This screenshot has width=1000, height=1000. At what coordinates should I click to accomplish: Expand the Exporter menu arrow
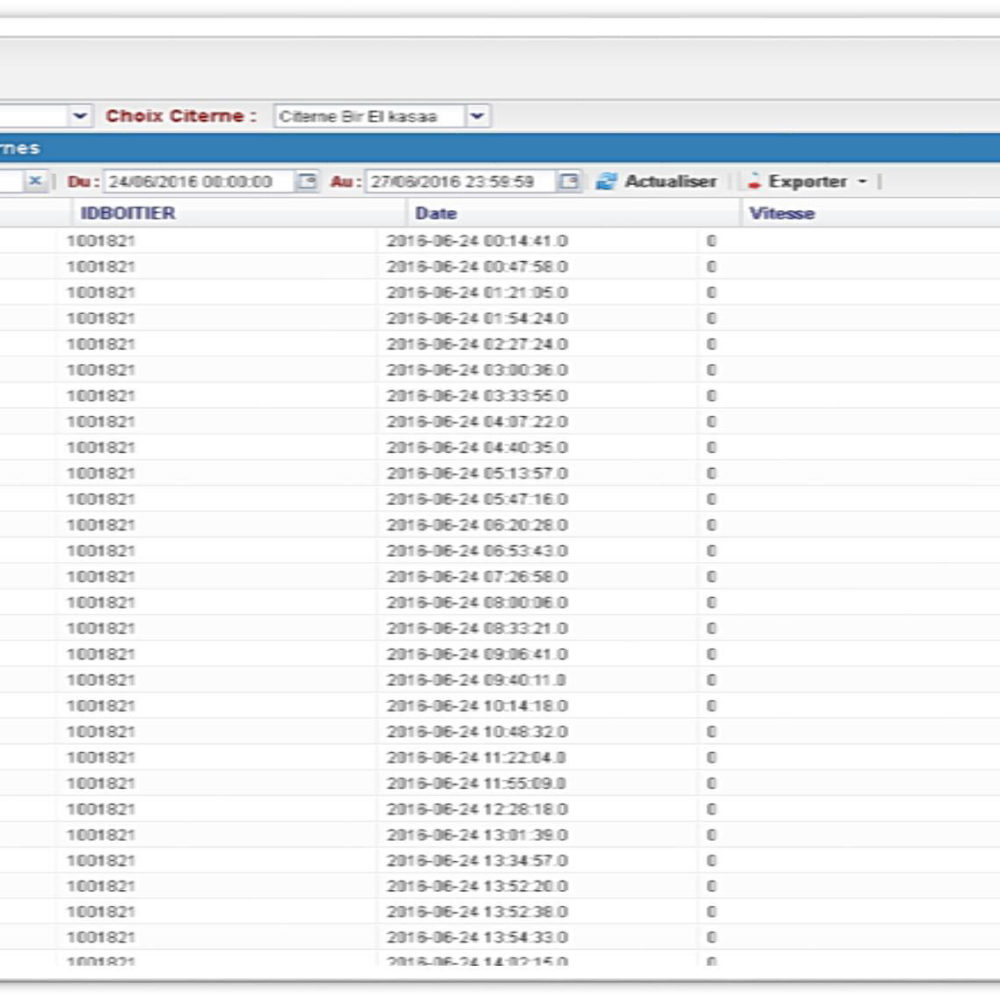(x=862, y=182)
